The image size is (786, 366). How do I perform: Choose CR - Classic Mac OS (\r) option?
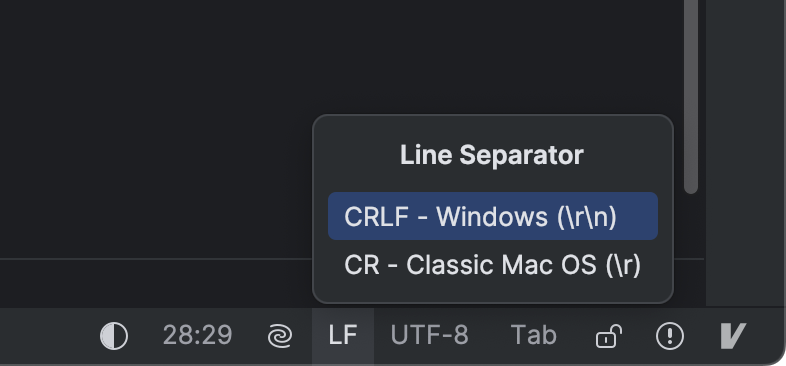tap(493, 265)
